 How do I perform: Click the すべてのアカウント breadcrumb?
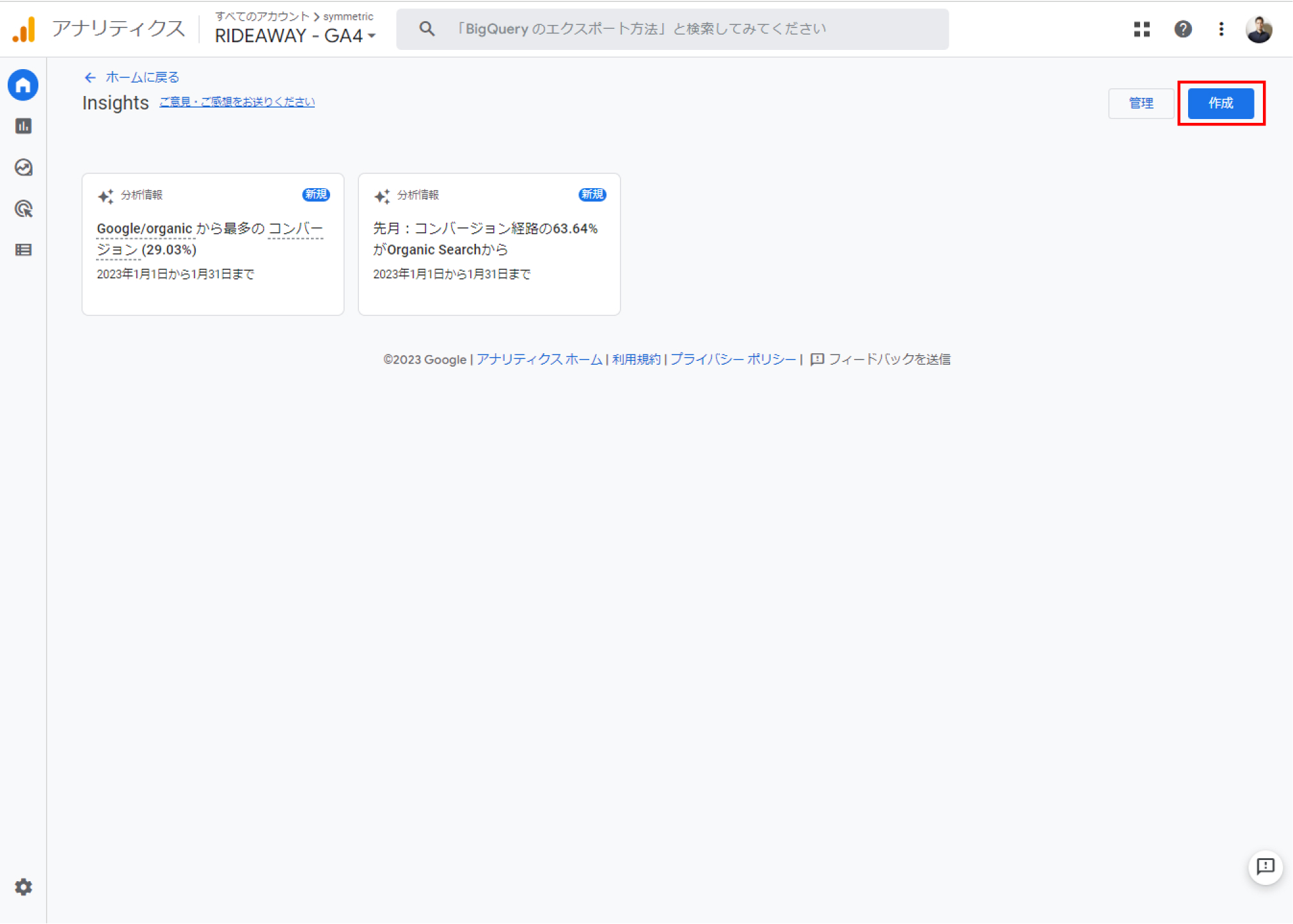pyautogui.click(x=262, y=16)
